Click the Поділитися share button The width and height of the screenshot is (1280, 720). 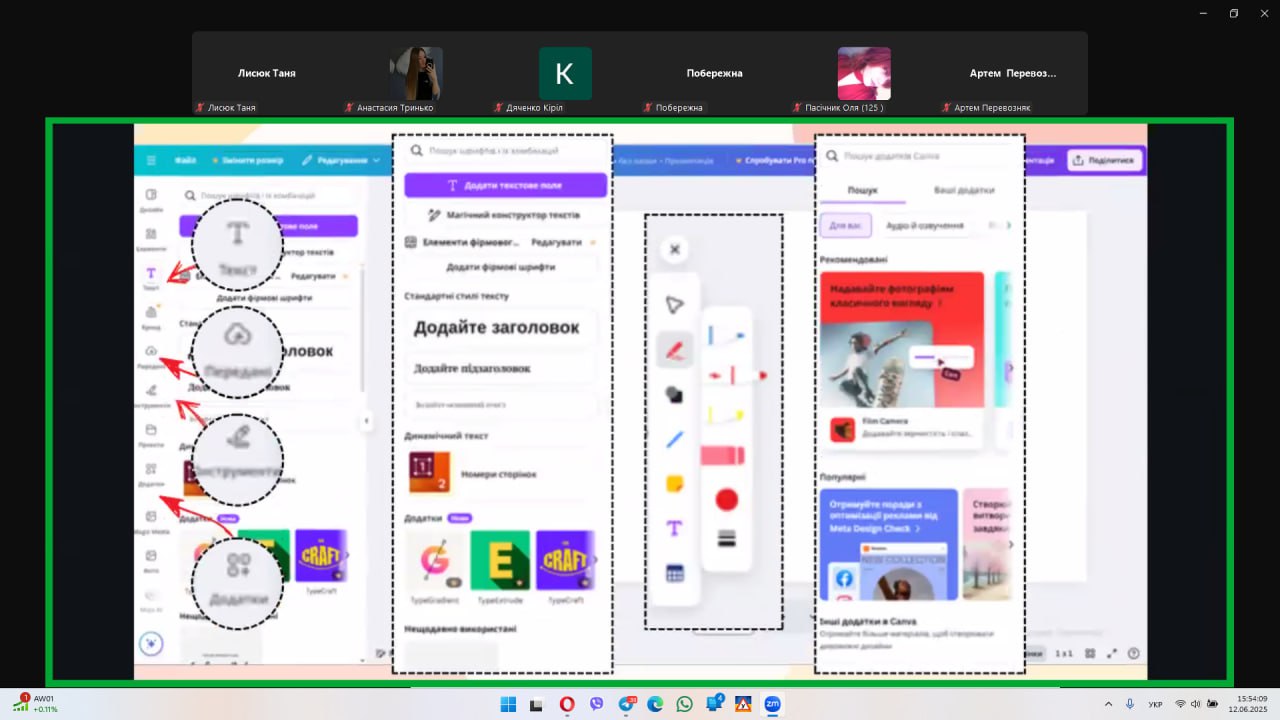(1104, 160)
